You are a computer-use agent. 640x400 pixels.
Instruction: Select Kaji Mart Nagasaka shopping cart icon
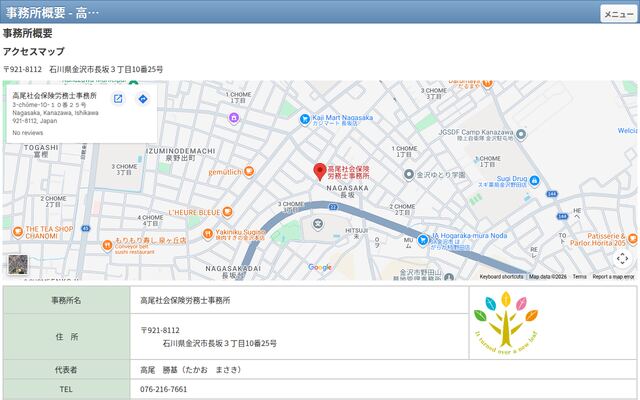304,119
